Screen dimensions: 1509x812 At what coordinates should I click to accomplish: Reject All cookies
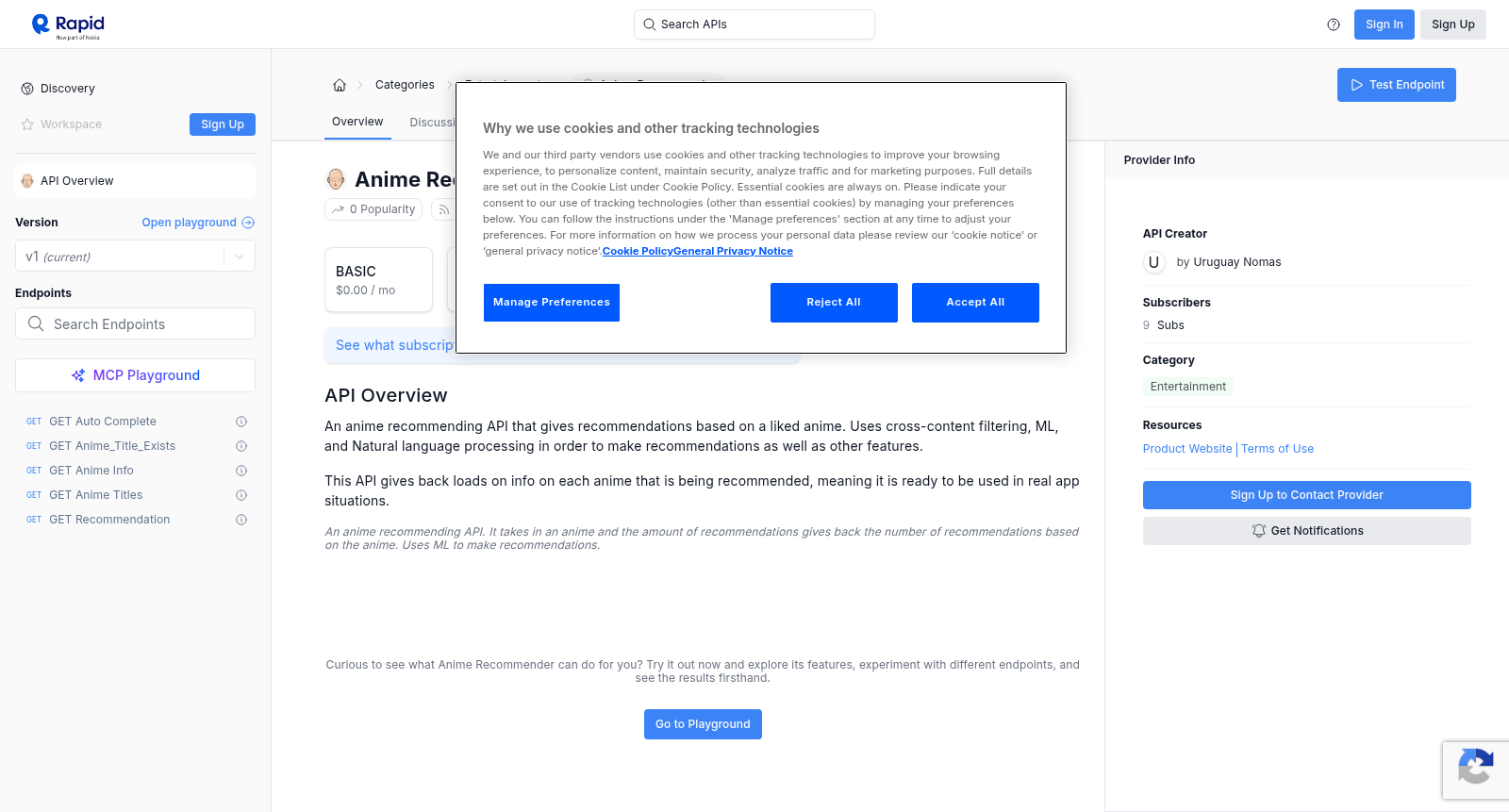pyautogui.click(x=834, y=303)
